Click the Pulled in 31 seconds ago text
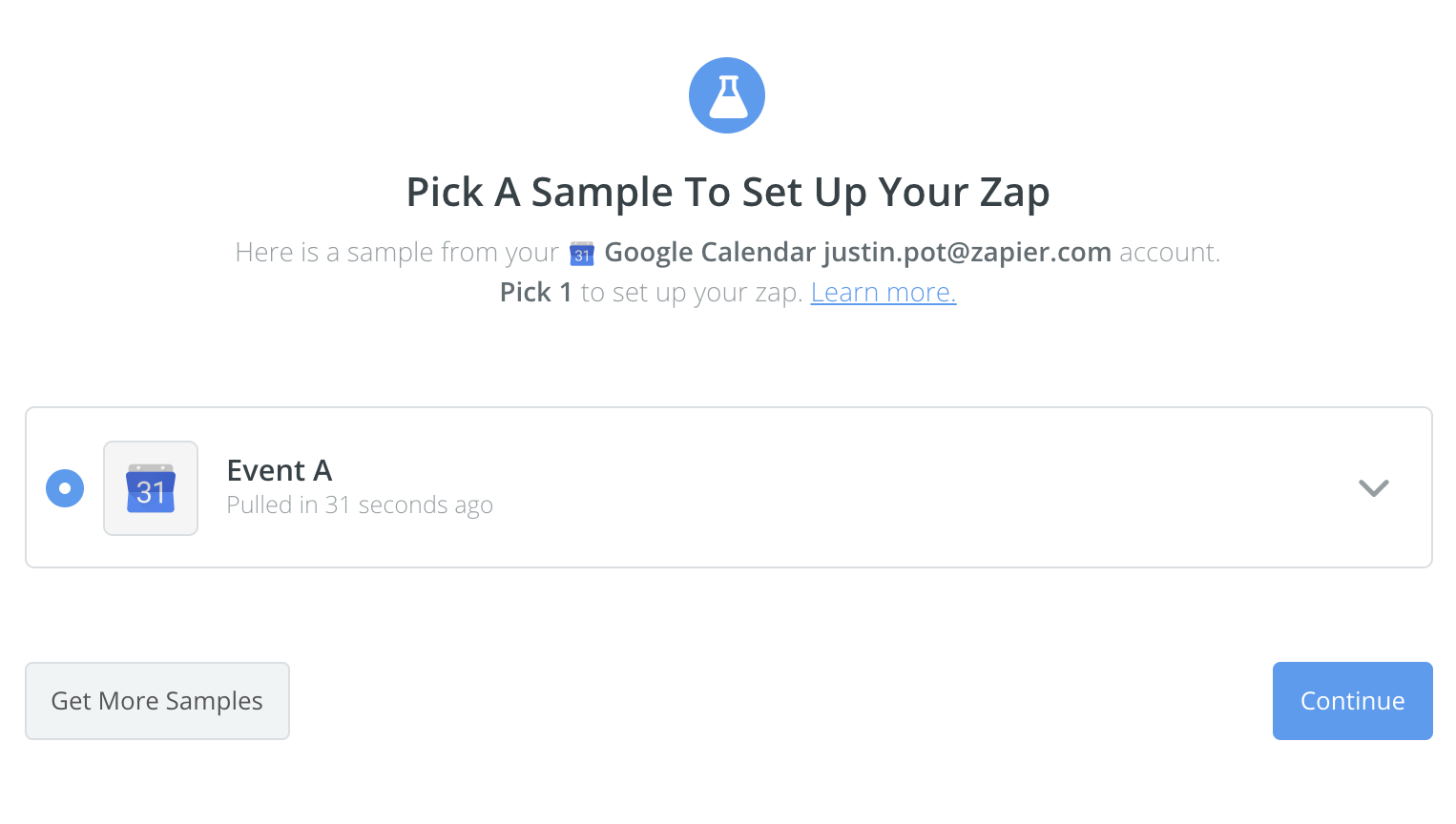1456x824 pixels. [360, 505]
